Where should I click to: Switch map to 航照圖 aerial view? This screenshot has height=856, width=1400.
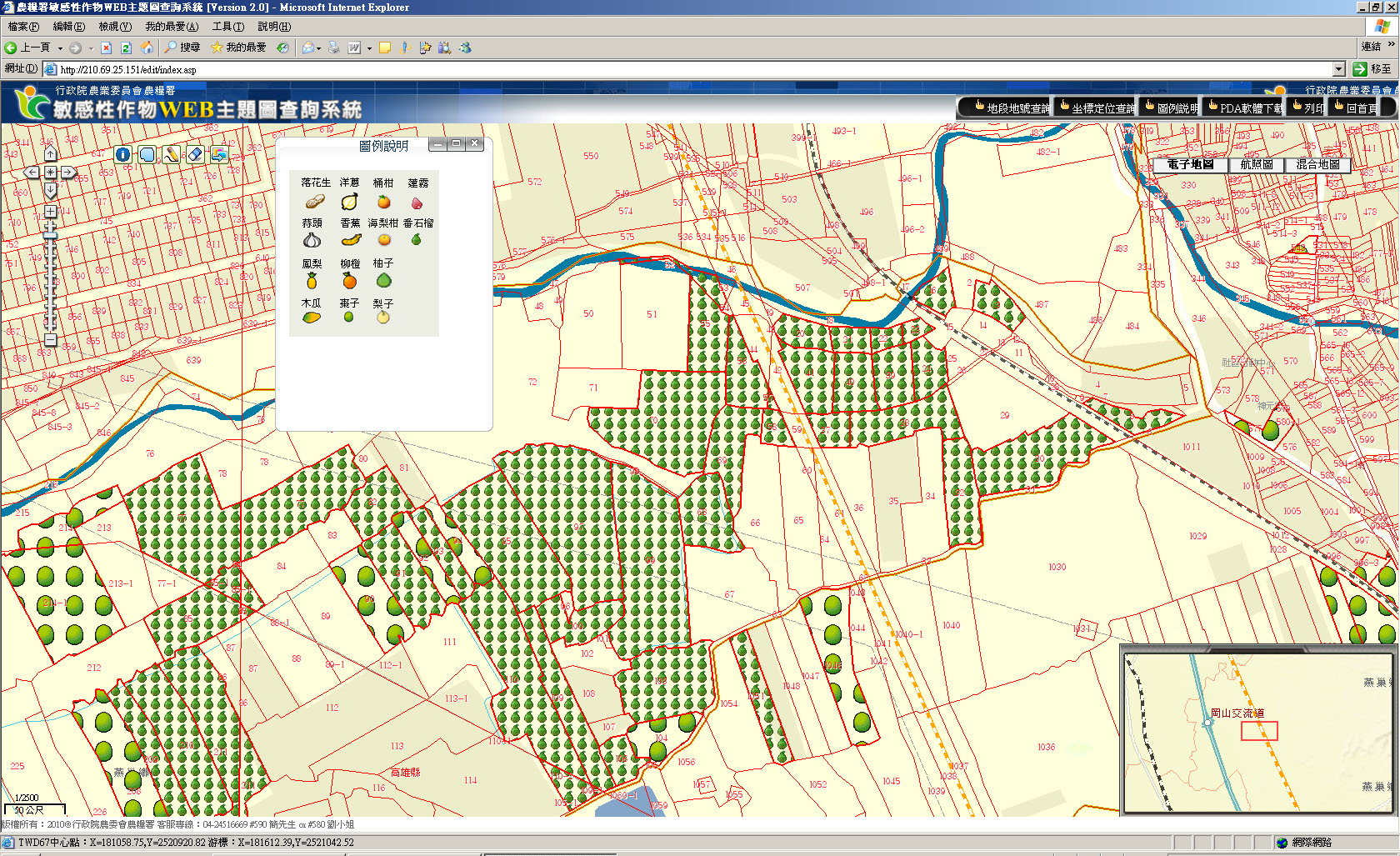coord(1256,165)
